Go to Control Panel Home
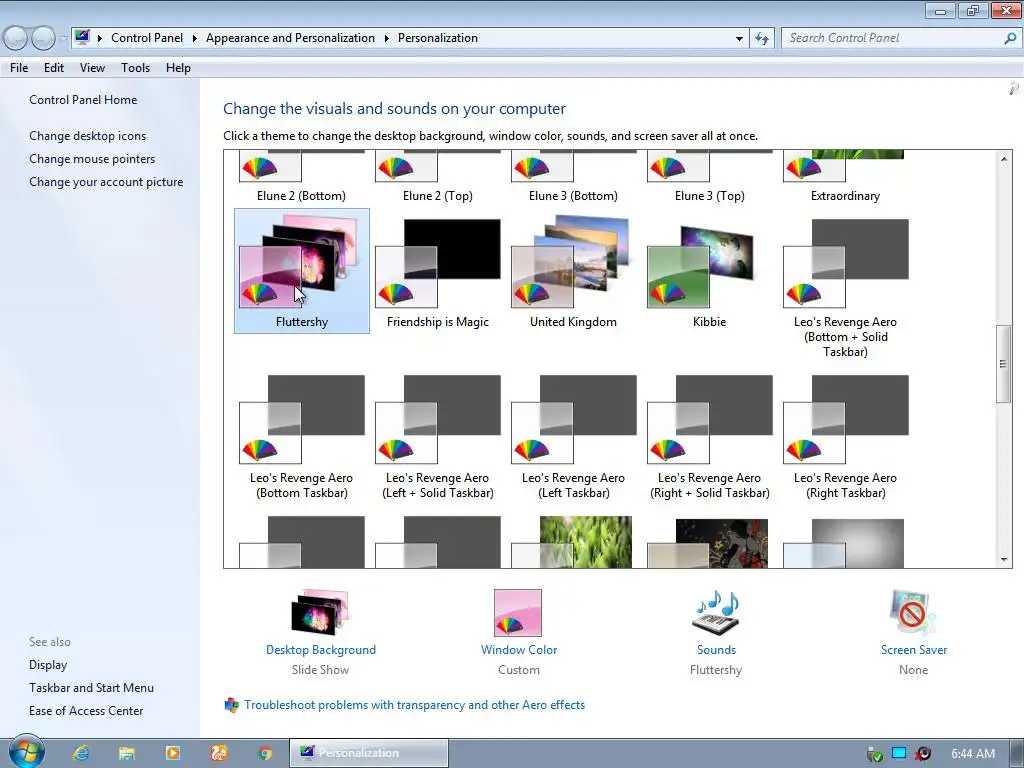This screenshot has height=768, width=1024. pyautogui.click(x=83, y=100)
